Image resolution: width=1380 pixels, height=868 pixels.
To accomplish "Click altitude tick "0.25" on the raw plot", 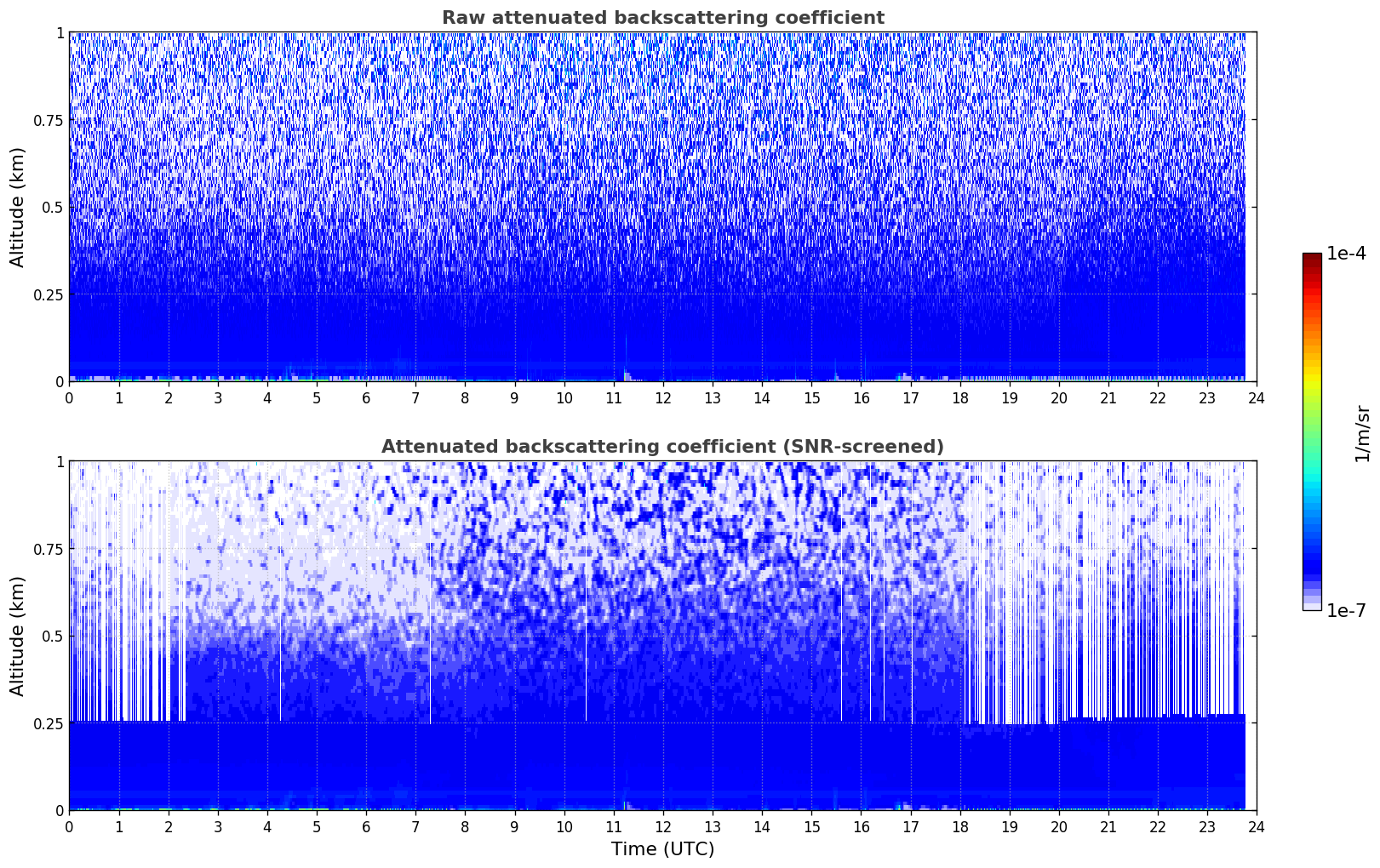I will coord(48,294).
